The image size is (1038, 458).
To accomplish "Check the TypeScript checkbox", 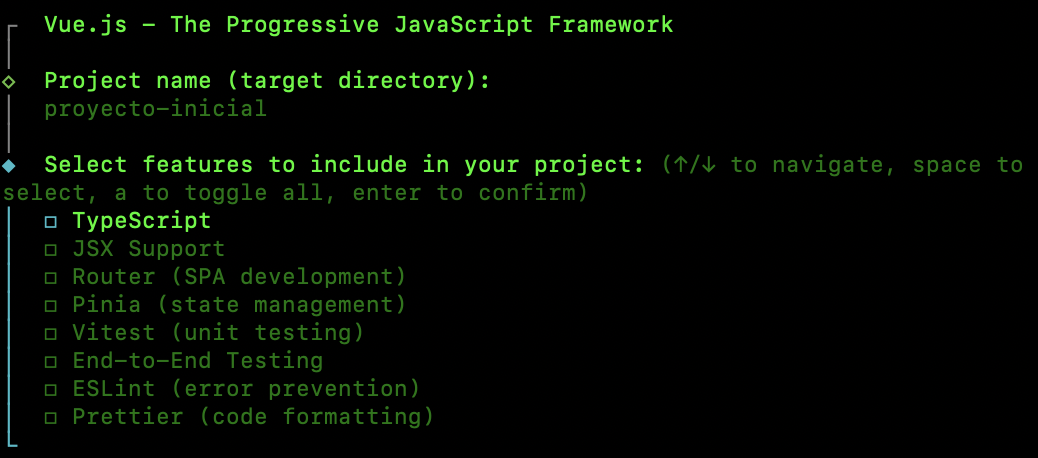I will [x=51, y=222].
